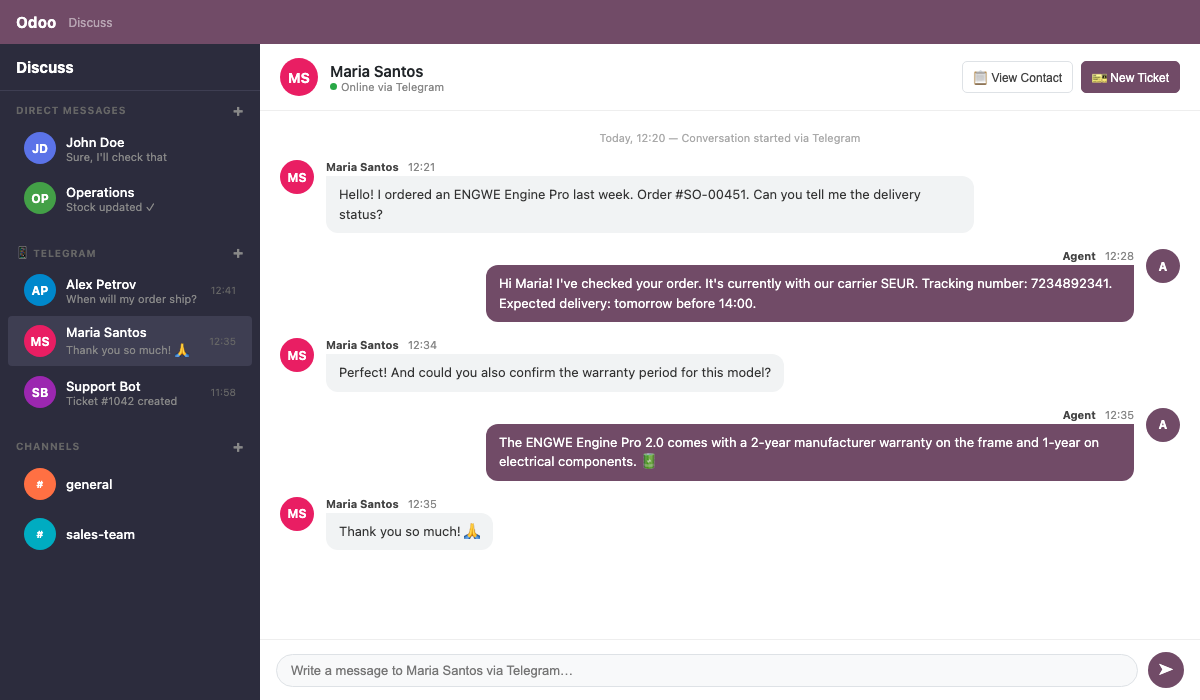Click the Support Bot avatar

(39, 392)
